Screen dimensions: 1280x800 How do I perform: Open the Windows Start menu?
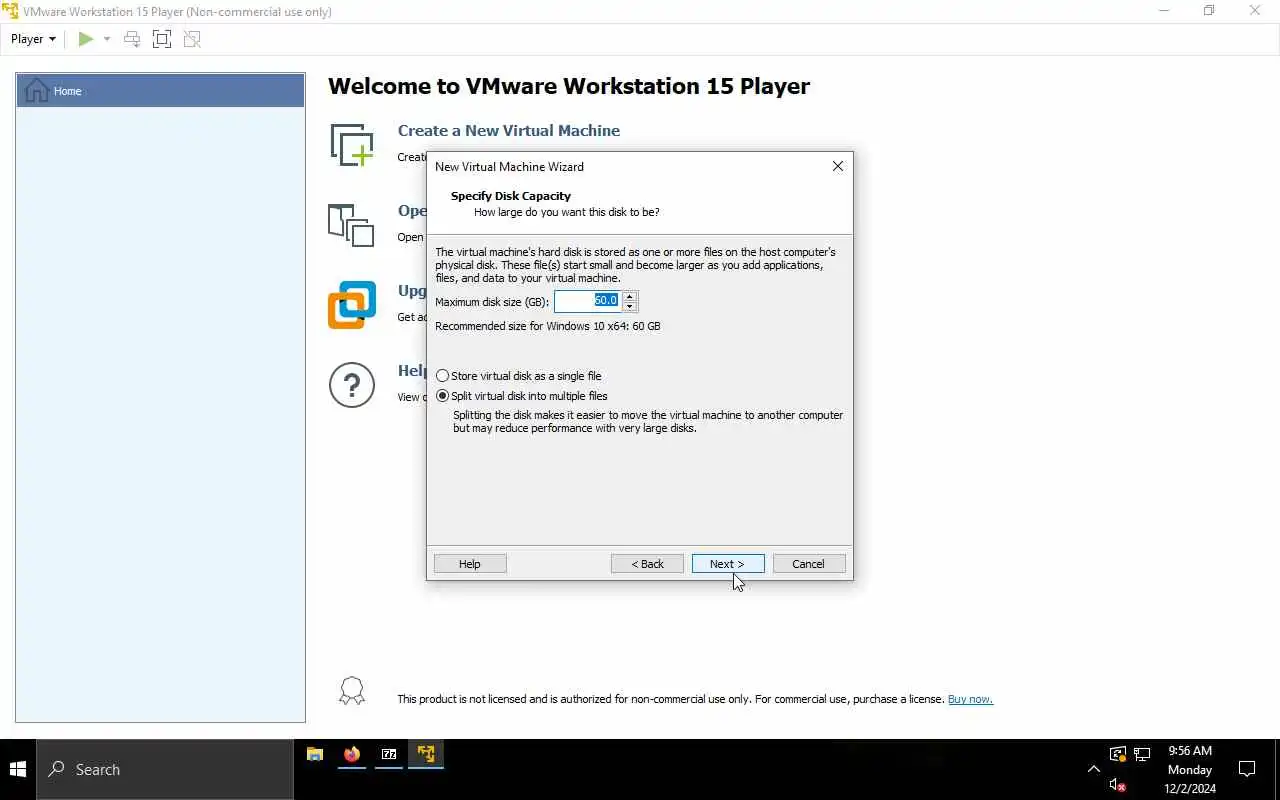18,769
